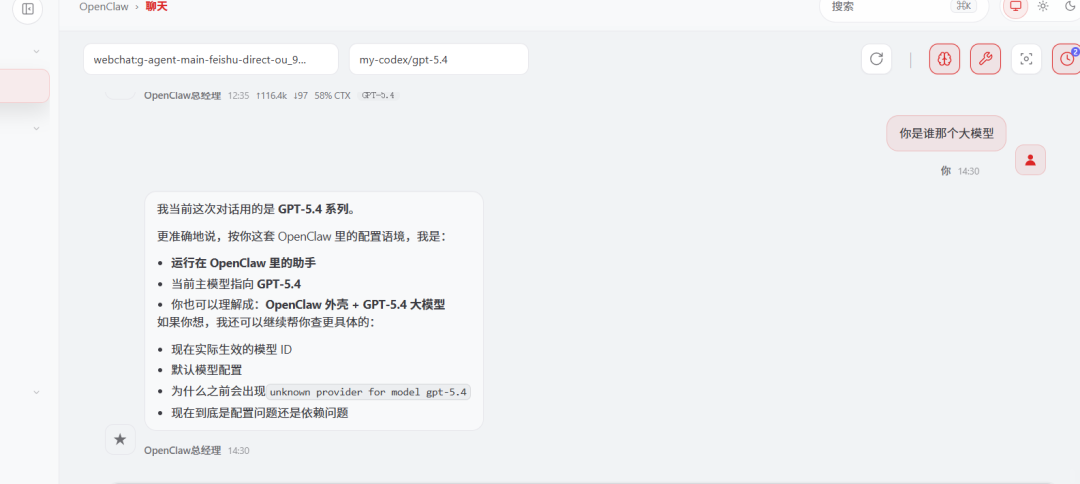Click the line 如果你想,我还可以继续帮你查更具体的

(266, 322)
